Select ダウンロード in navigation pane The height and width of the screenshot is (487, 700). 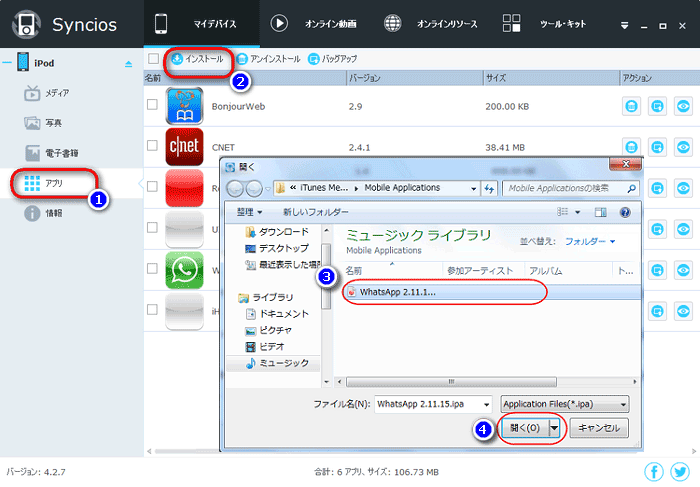[277, 232]
